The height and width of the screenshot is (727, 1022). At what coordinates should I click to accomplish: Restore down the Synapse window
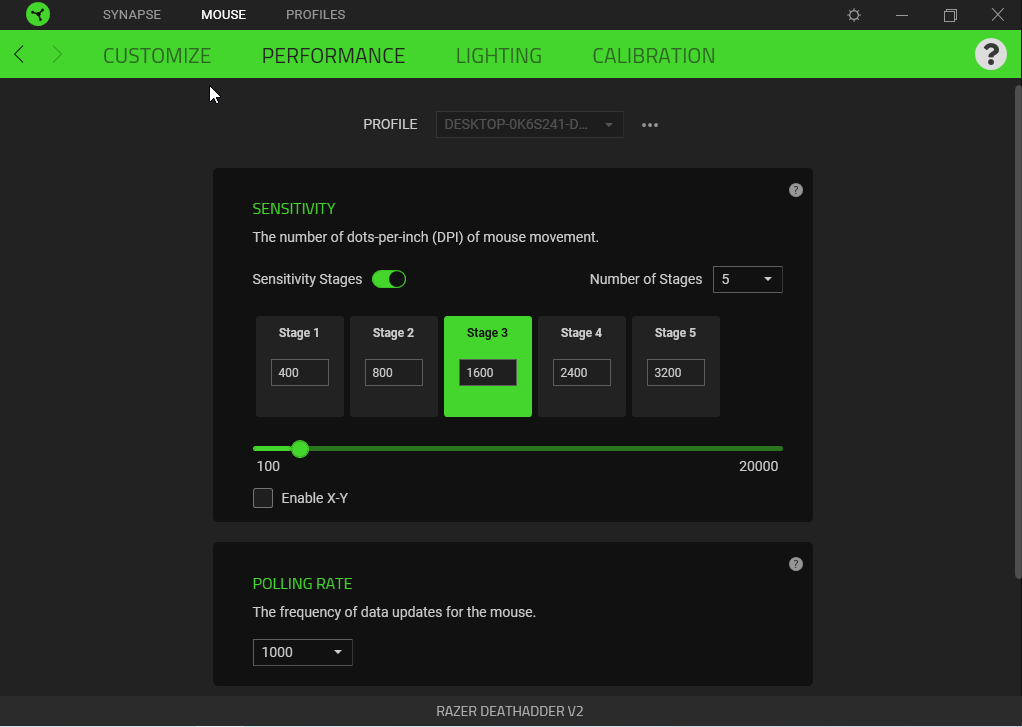click(x=950, y=15)
